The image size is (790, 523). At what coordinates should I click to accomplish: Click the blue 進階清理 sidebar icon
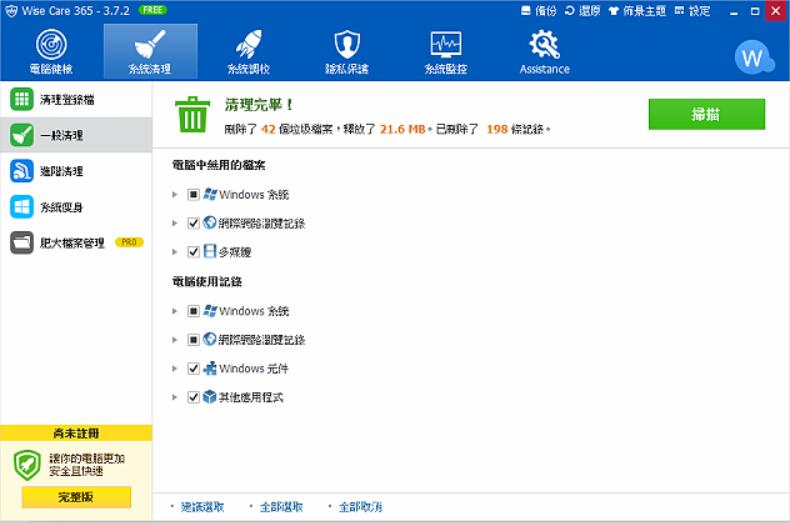point(22,171)
